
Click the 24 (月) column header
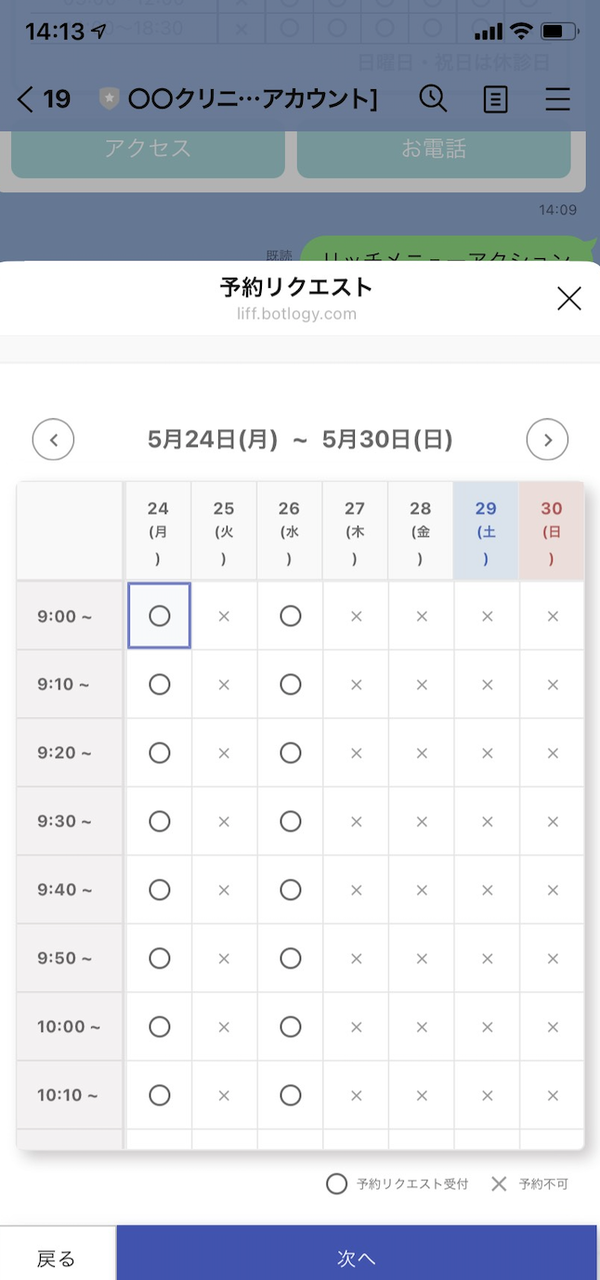[158, 532]
